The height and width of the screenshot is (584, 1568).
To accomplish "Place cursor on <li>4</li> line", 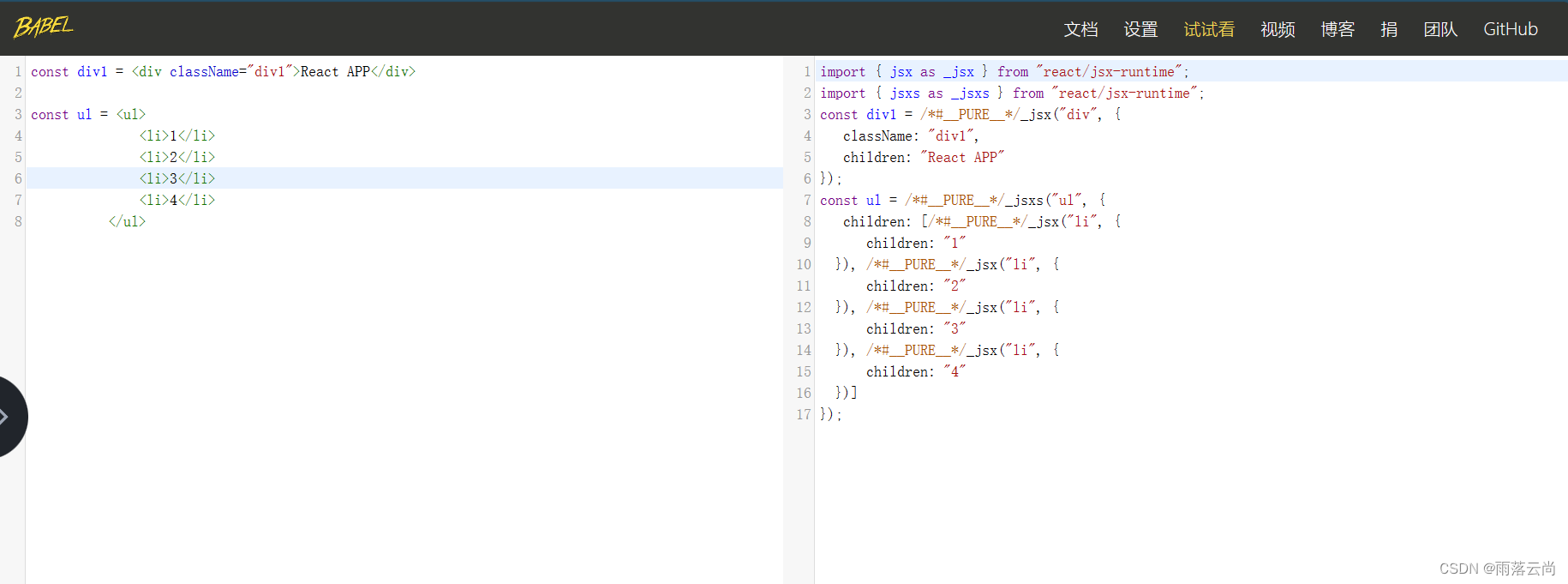I will 177,200.
